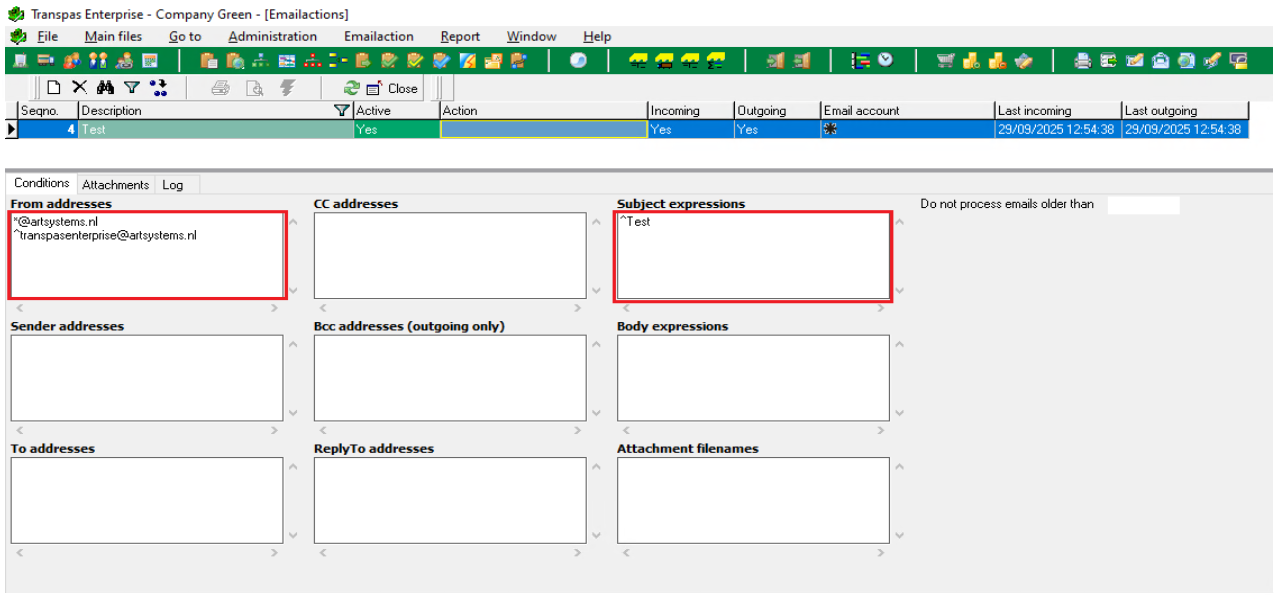Viewport: 1274px width, 595px height.
Task: Open search using the binoculars icon
Action: [x=105, y=88]
